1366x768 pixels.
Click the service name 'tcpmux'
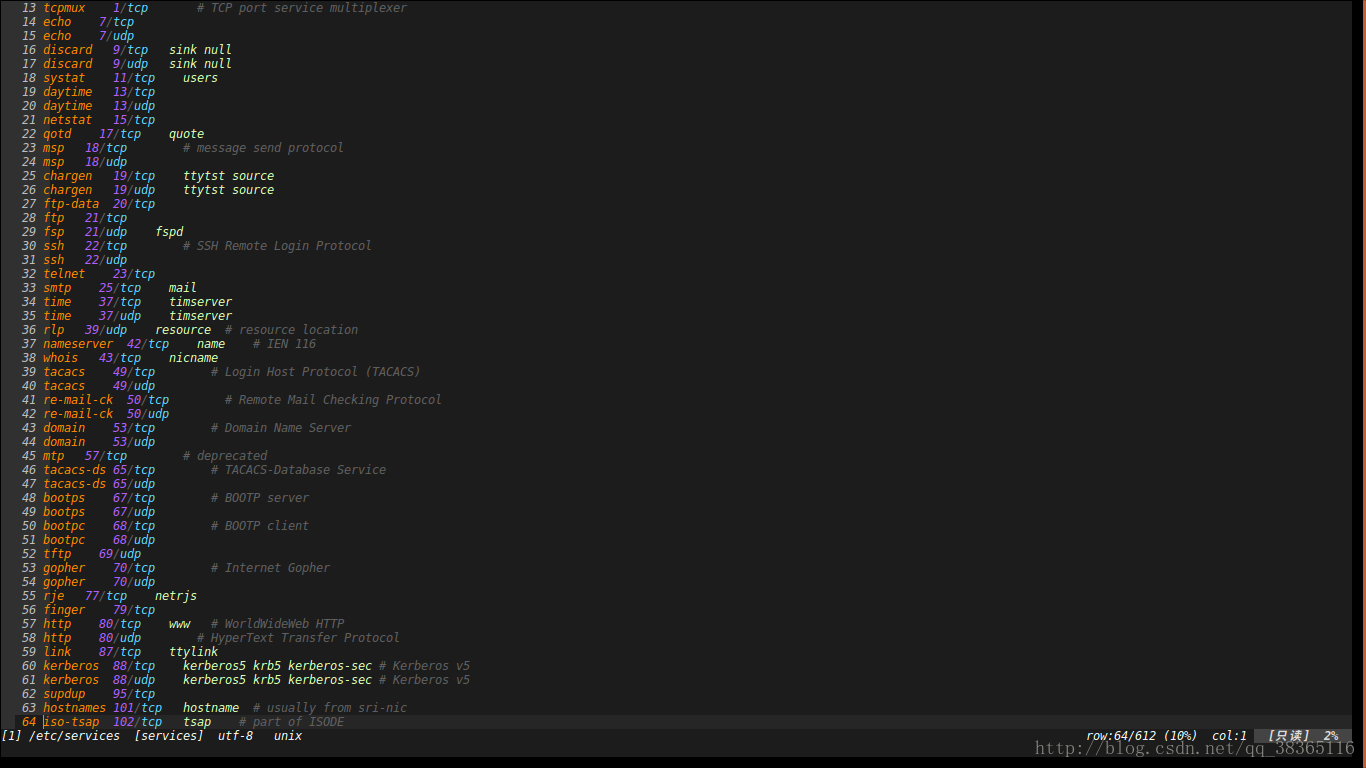[64, 8]
